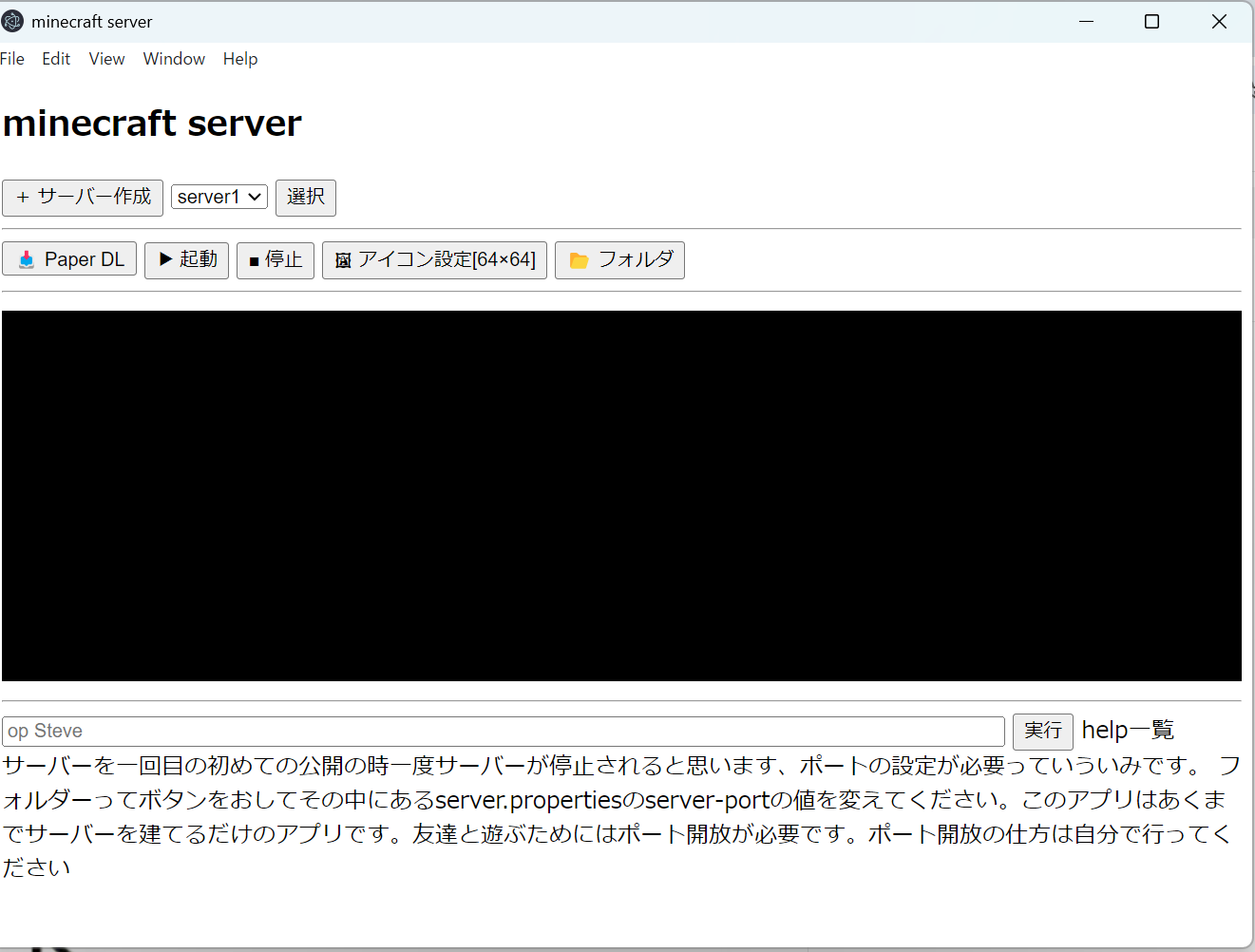Stop the server with the 停止 button

275,259
